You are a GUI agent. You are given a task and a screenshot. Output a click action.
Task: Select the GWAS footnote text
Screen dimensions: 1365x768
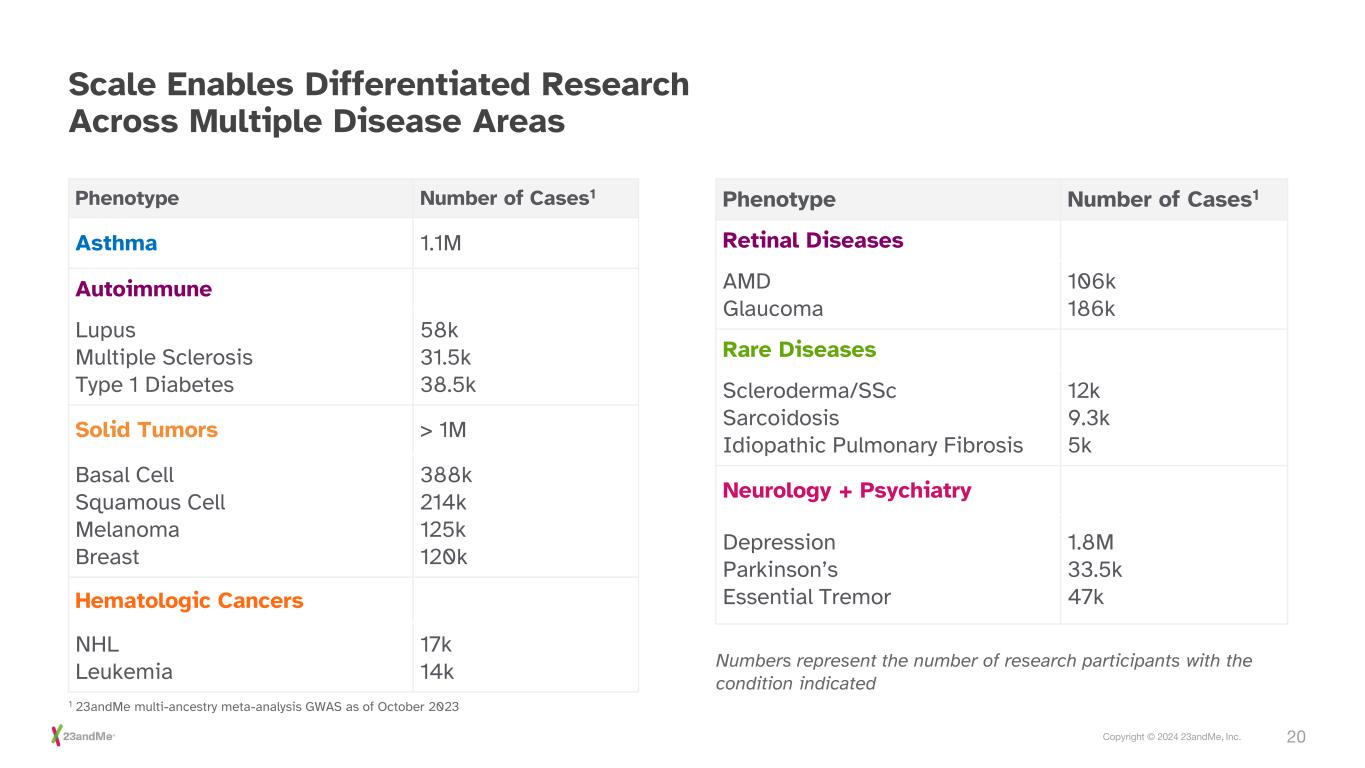[266, 707]
